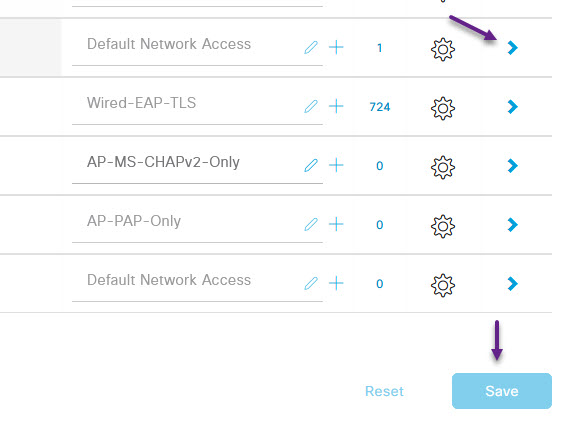567x424 pixels.
Task: Select the AP-PAP-Only protocol field
Action: click(197, 221)
